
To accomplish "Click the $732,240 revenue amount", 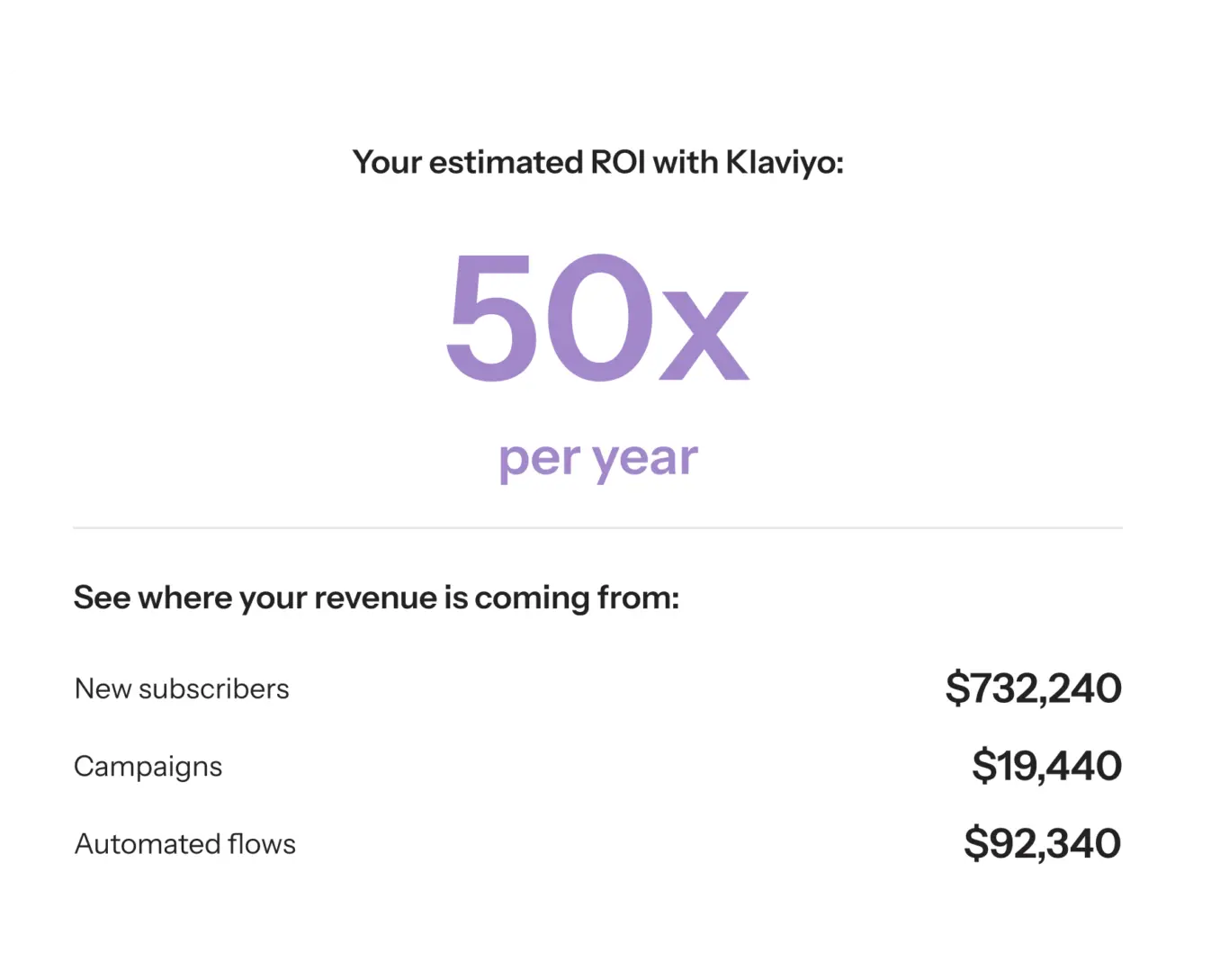I will (x=1033, y=688).
